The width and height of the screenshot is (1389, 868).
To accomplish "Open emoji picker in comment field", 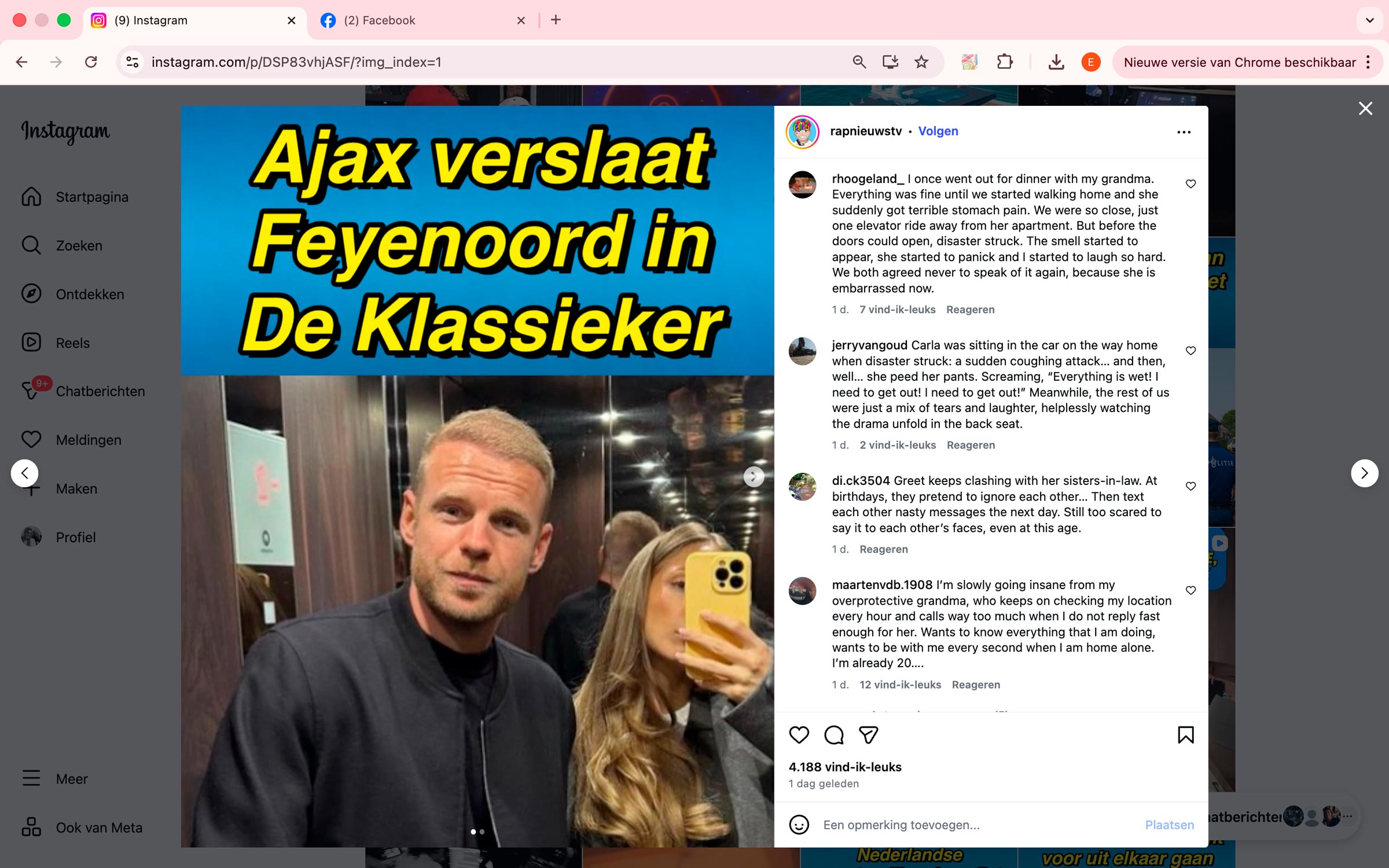I will (x=799, y=825).
